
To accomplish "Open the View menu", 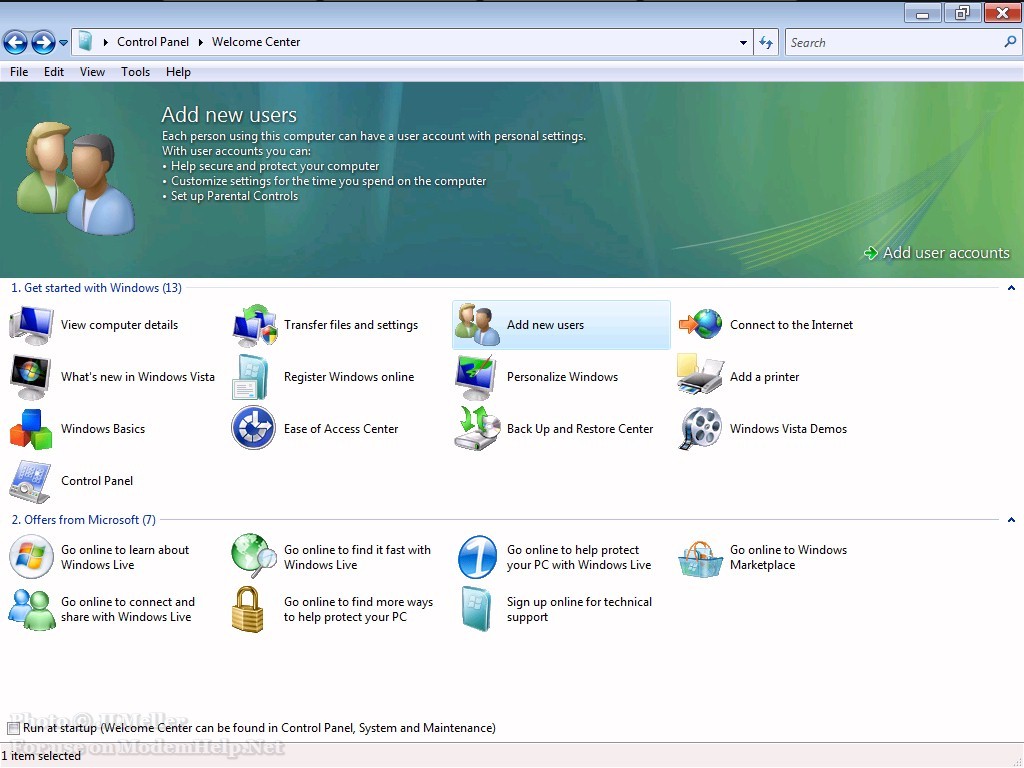I will pos(92,72).
